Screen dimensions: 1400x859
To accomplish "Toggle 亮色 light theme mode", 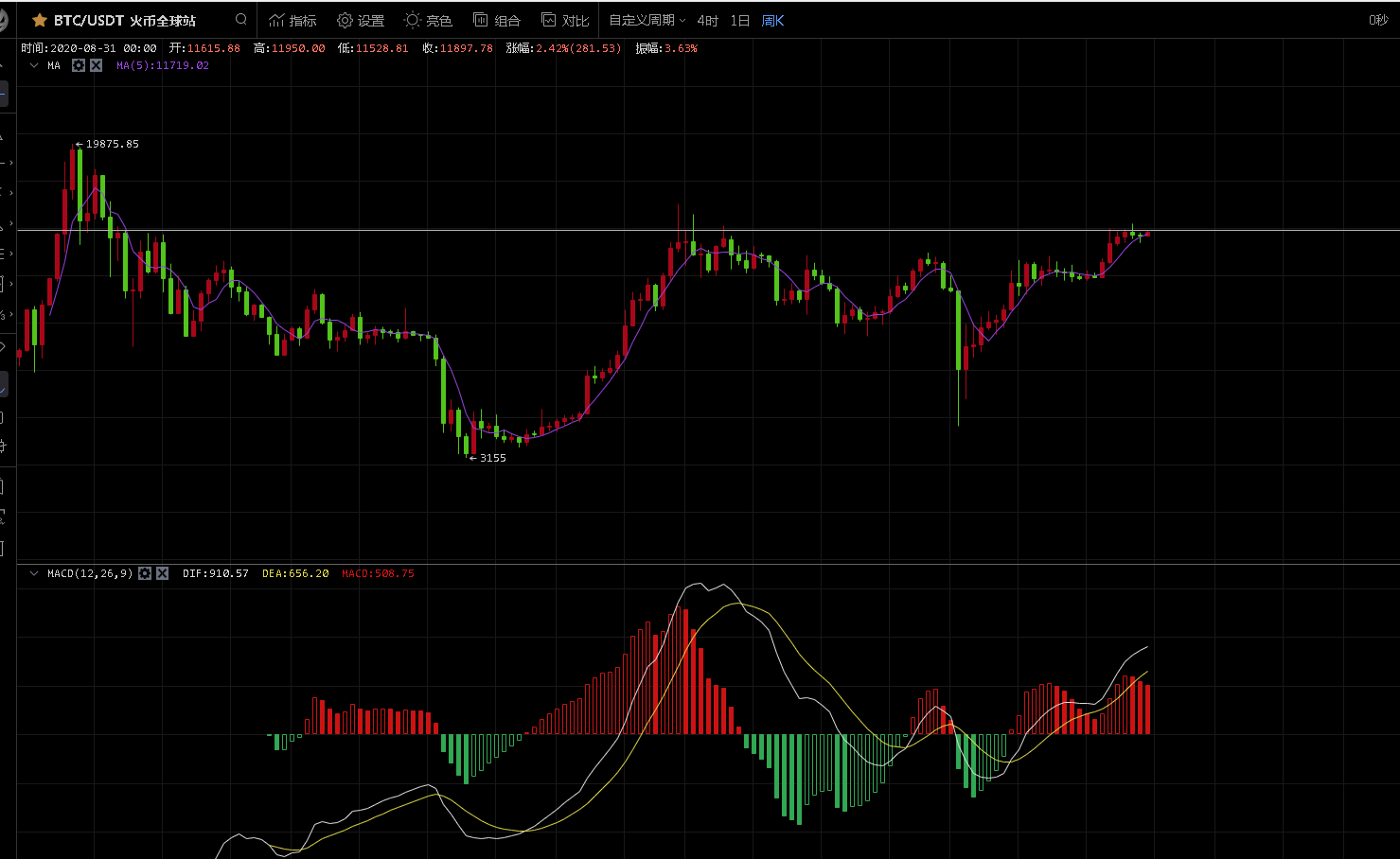I will (x=428, y=20).
